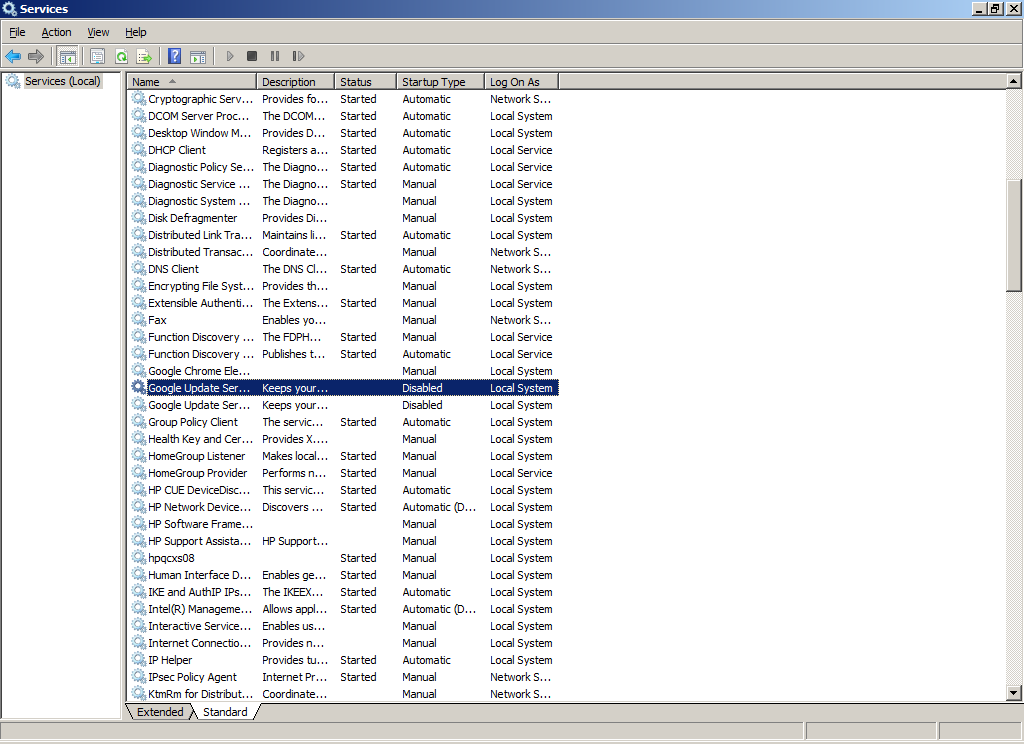
Task: Click the gear icon beside IP Helper
Action: (x=138, y=660)
